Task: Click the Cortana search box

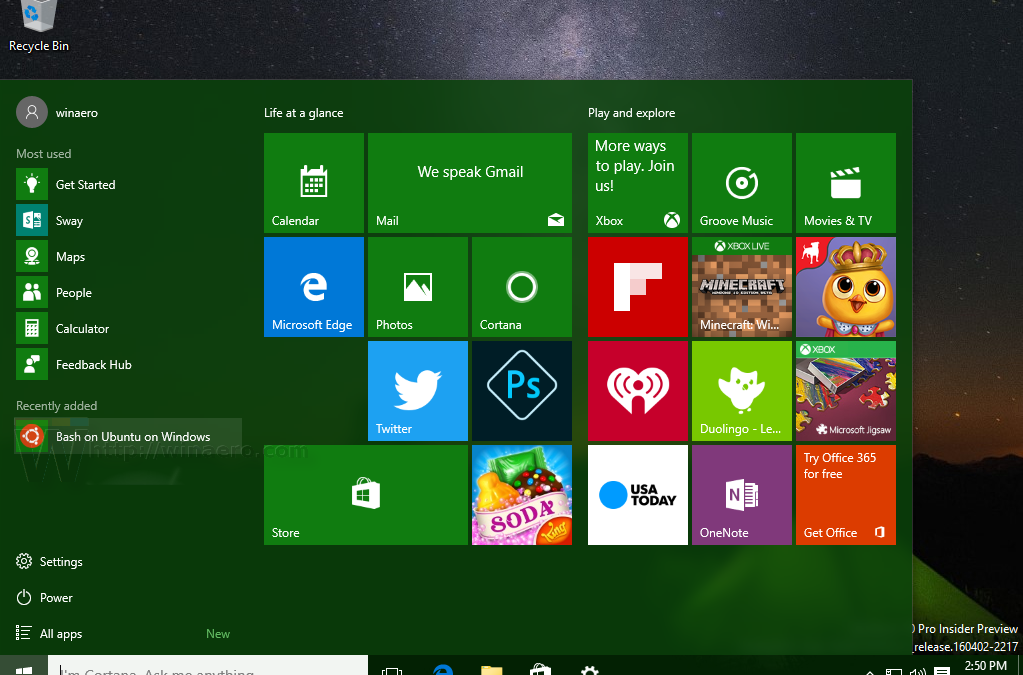Action: pyautogui.click(x=200, y=668)
